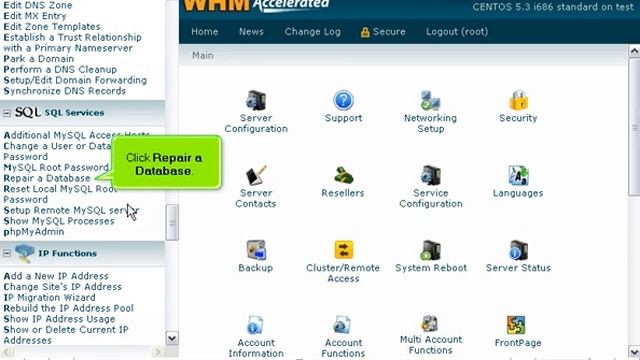Image resolution: width=640 pixels, height=360 pixels.
Task: Click Synchronize DNS Records link
Action: (x=64, y=91)
